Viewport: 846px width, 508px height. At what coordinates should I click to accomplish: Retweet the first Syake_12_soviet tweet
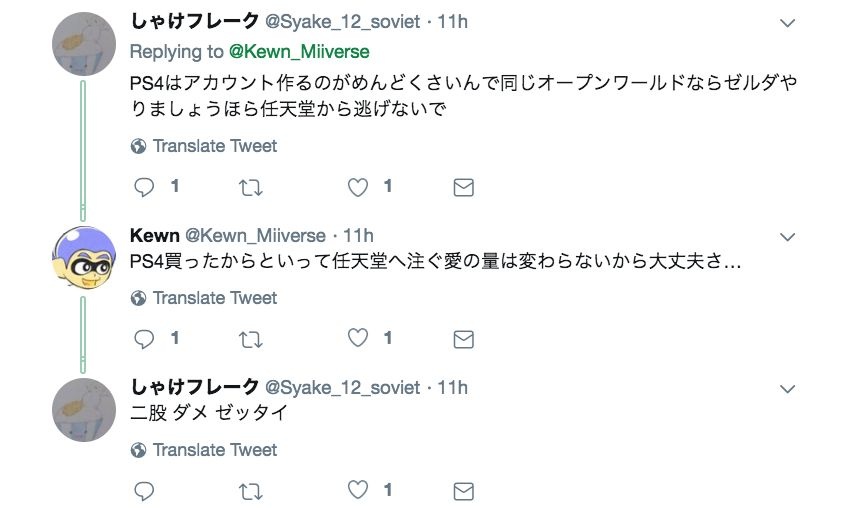(252, 187)
